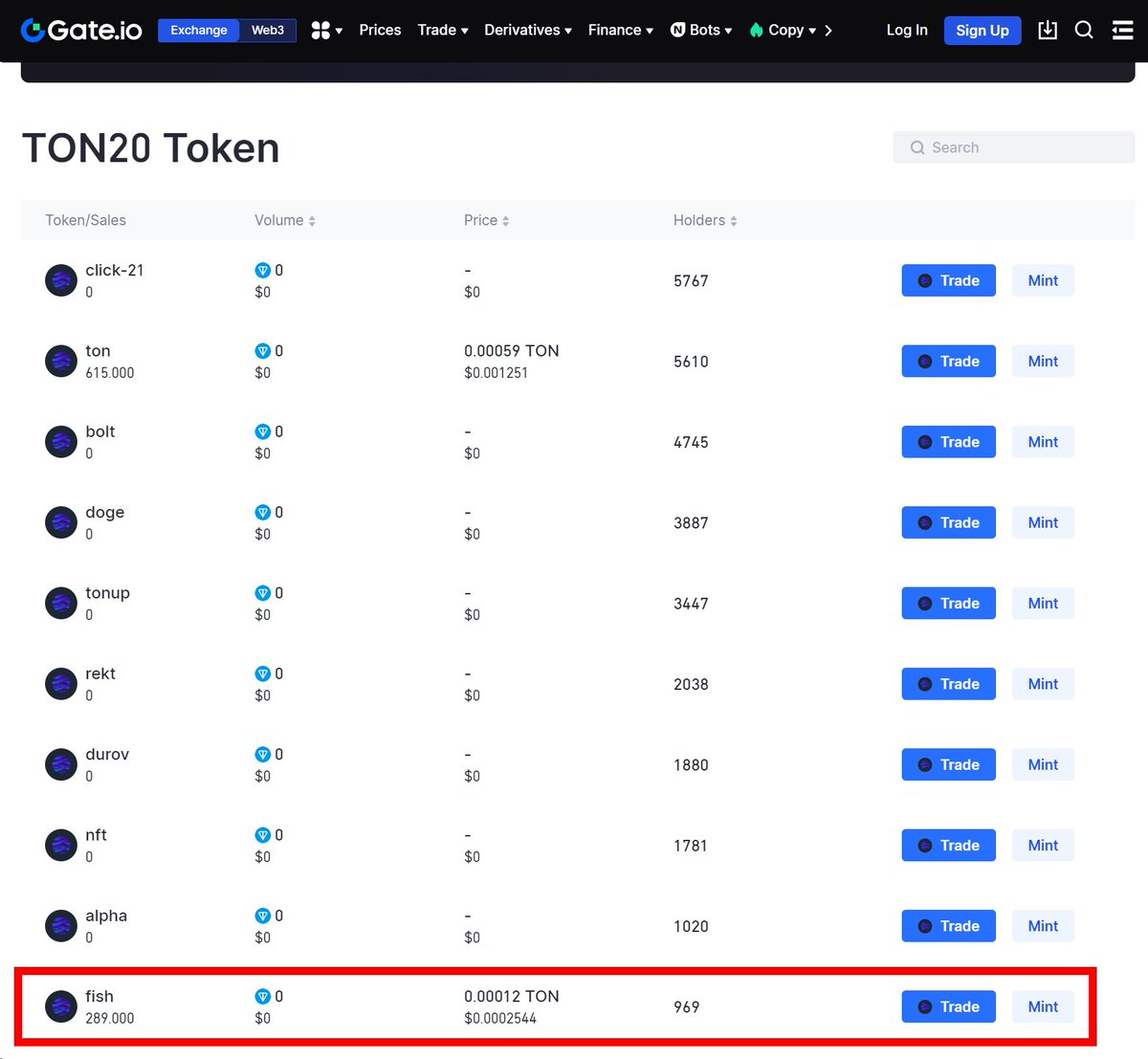Expand the Finance navigation dropdown
The width and height of the screenshot is (1148, 1059).
(x=621, y=31)
